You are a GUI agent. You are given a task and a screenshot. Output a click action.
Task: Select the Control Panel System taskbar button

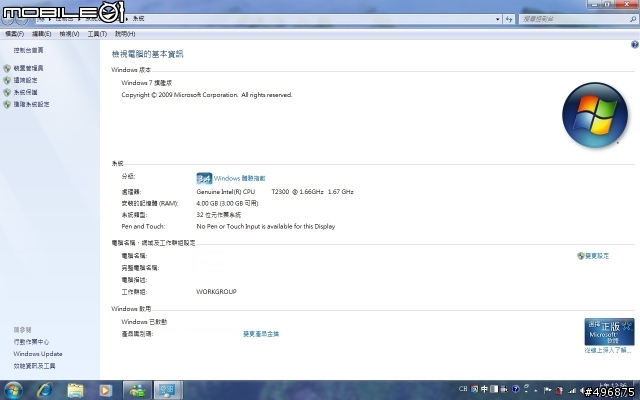coord(167,390)
